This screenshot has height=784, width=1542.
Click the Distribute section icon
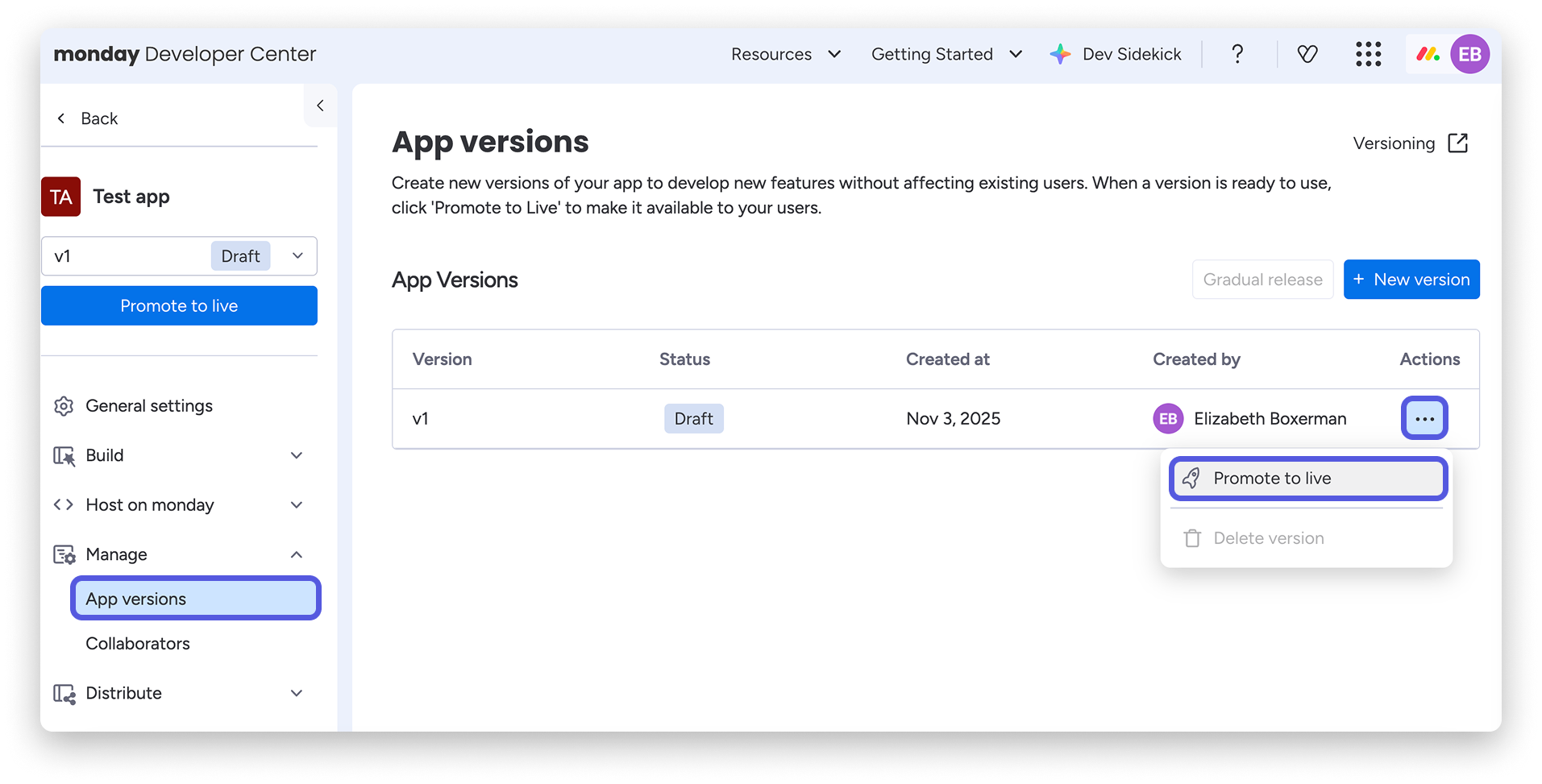tap(64, 694)
